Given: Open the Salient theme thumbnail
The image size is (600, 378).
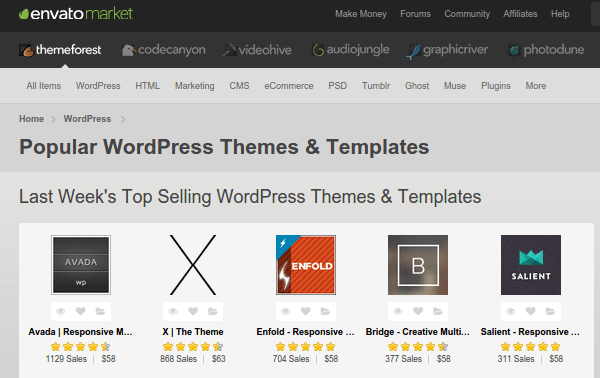Looking at the screenshot, I should pyautogui.click(x=531, y=265).
